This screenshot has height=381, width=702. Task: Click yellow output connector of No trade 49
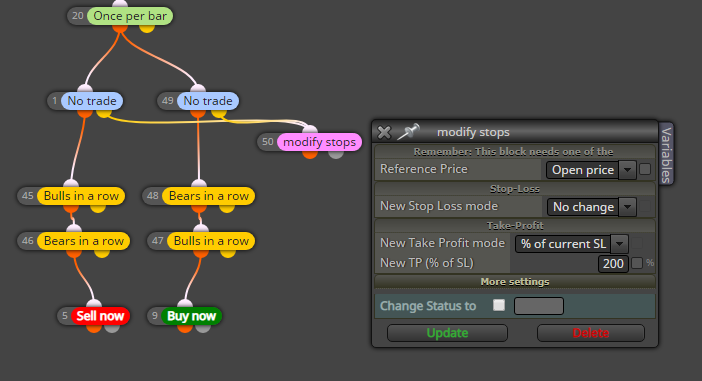(219, 113)
